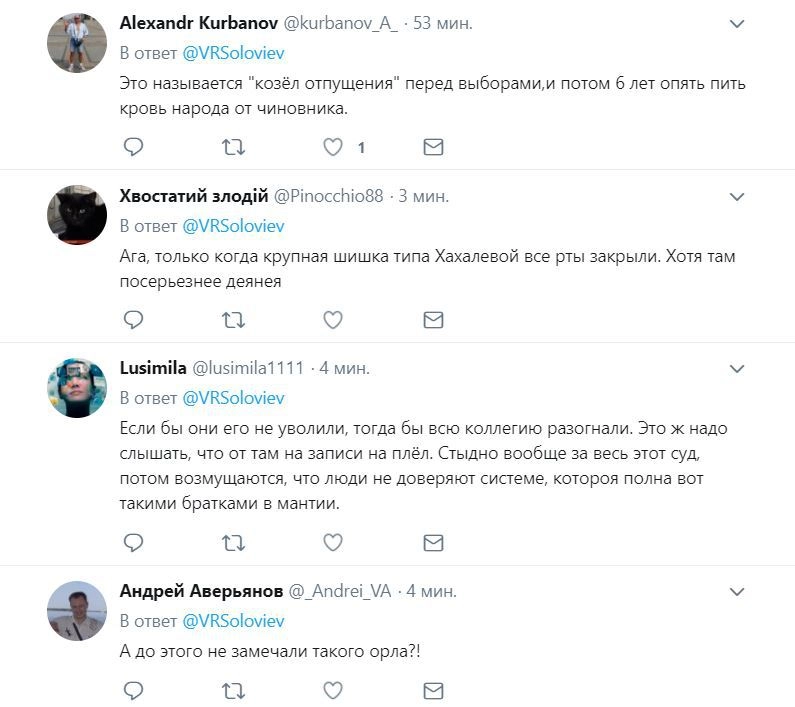Reply to Хвостатий злодій's tweet
Screen dimensions: 795x707
coord(133,320)
